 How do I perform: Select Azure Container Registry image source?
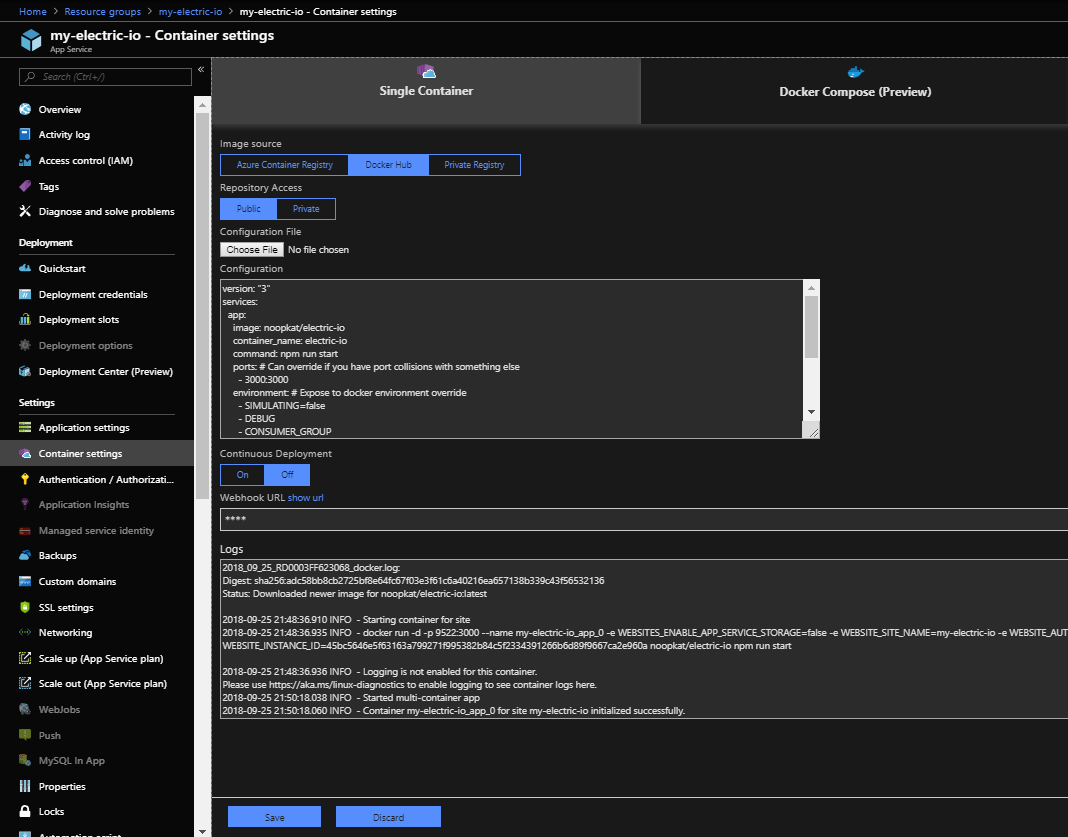[x=284, y=165]
